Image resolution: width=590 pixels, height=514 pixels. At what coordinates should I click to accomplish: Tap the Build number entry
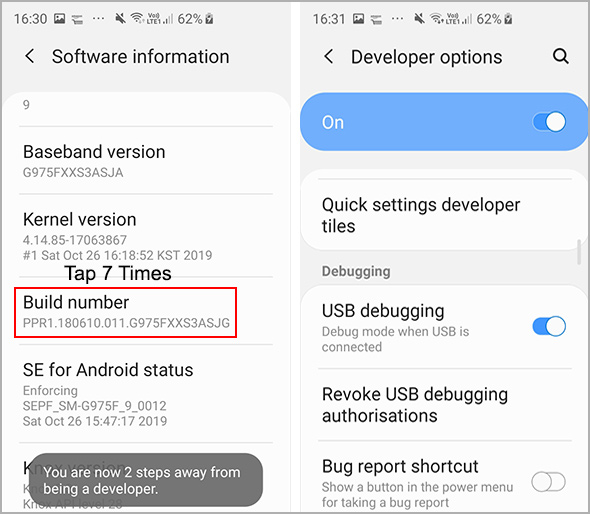coord(125,312)
